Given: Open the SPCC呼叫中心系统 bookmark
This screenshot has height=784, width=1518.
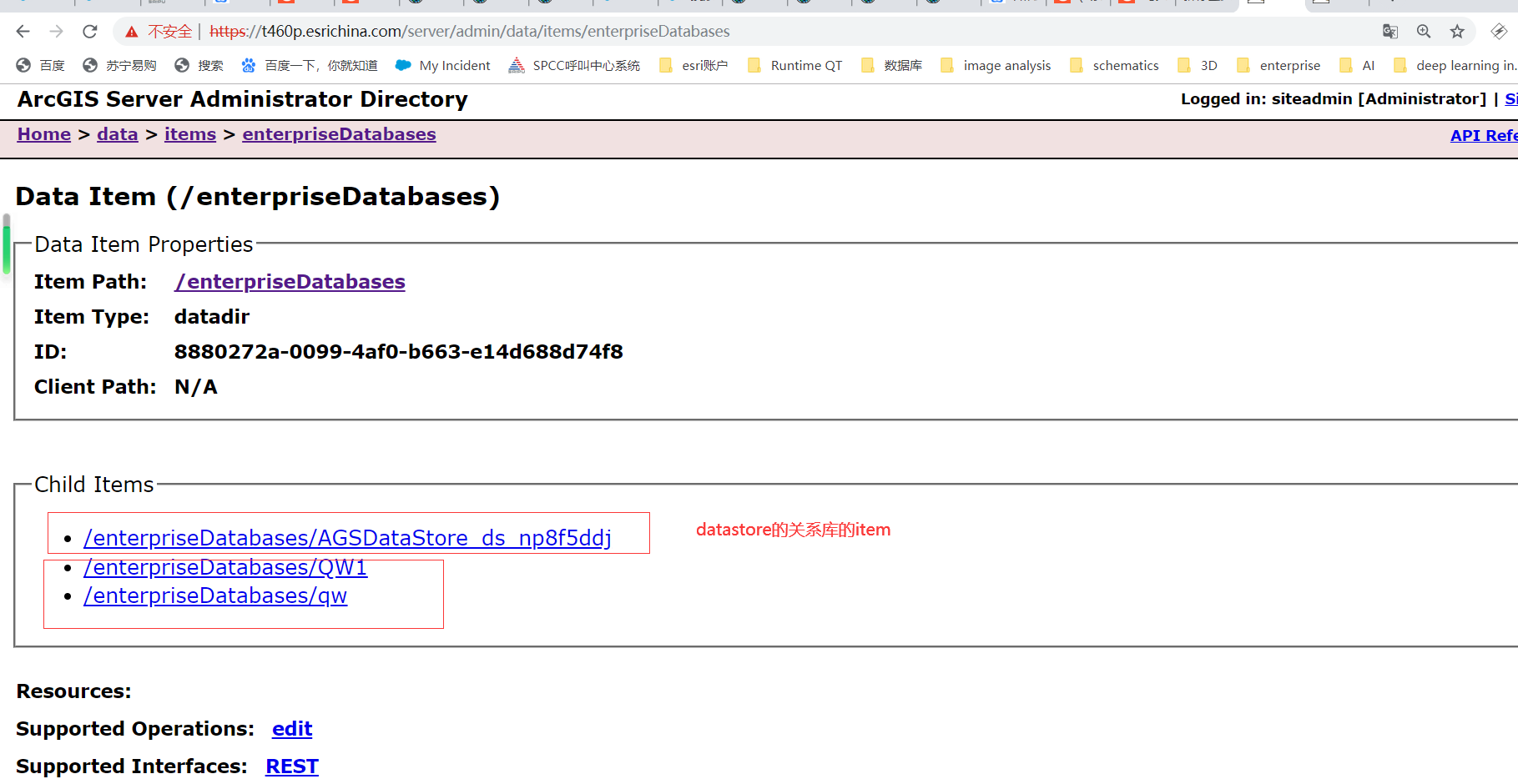Looking at the screenshot, I should [x=573, y=65].
